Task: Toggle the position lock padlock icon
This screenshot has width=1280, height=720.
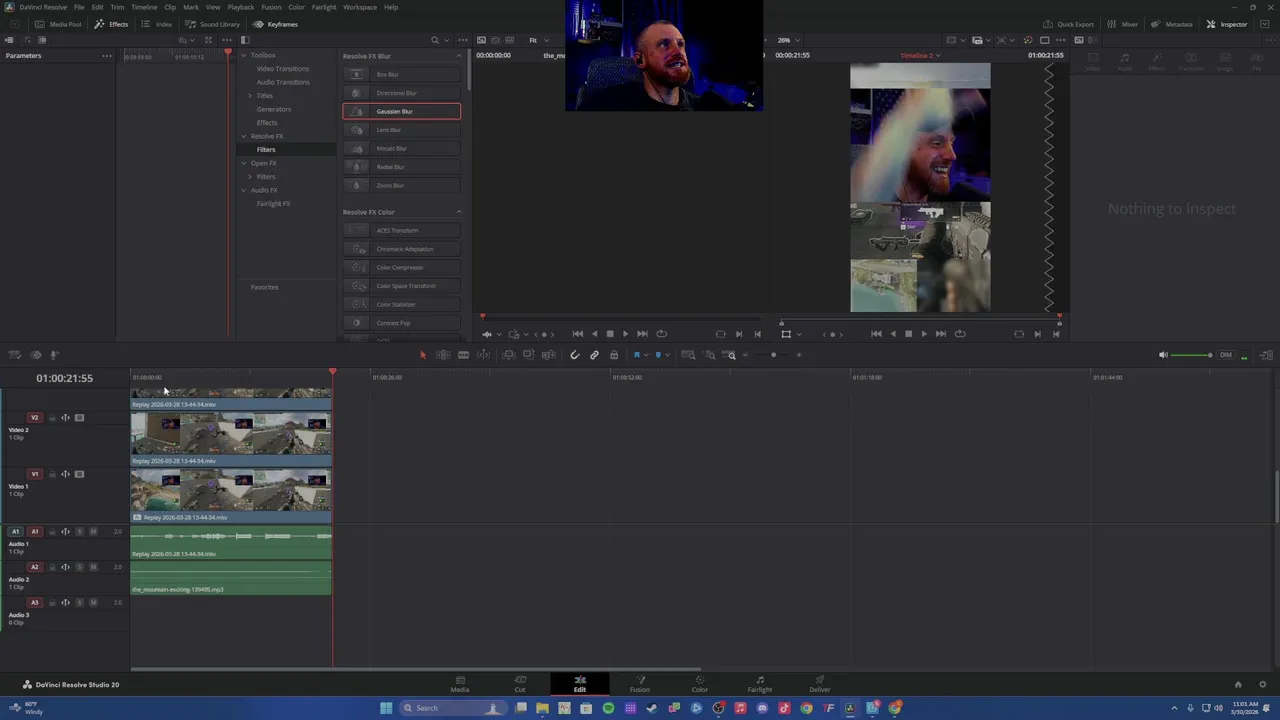Action: click(614, 355)
